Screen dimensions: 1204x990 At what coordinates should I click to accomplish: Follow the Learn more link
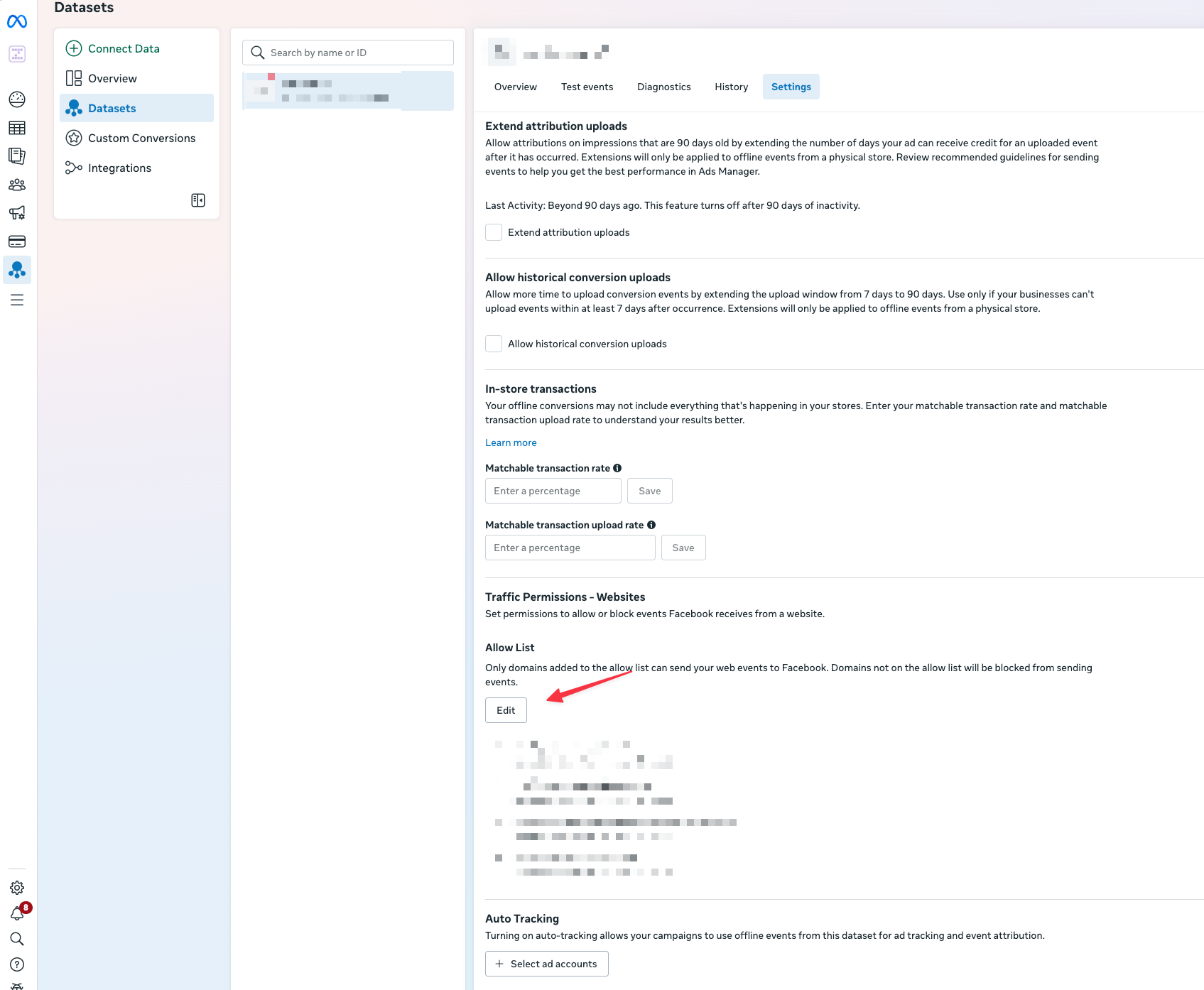click(511, 442)
